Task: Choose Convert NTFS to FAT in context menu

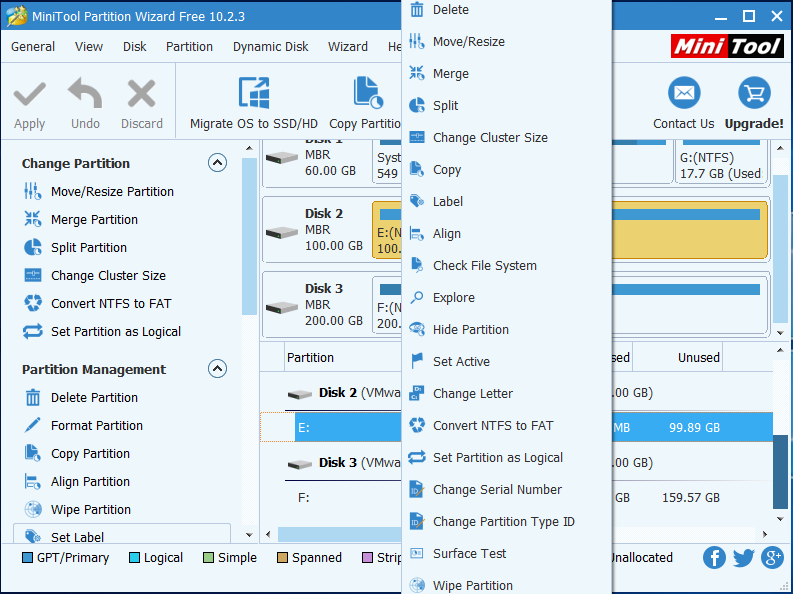Action: (x=506, y=426)
